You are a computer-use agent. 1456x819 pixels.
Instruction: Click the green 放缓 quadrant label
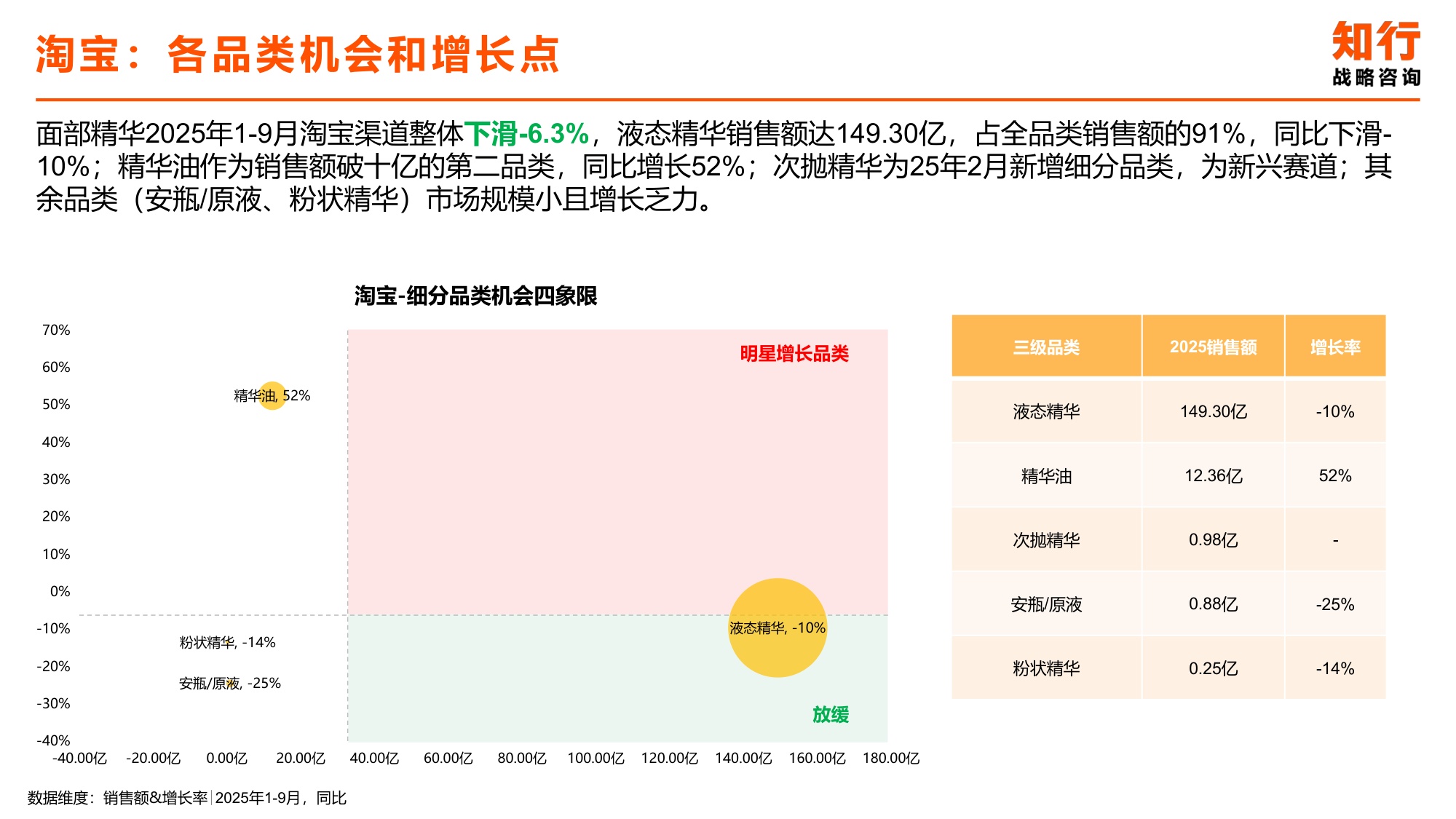click(x=831, y=714)
